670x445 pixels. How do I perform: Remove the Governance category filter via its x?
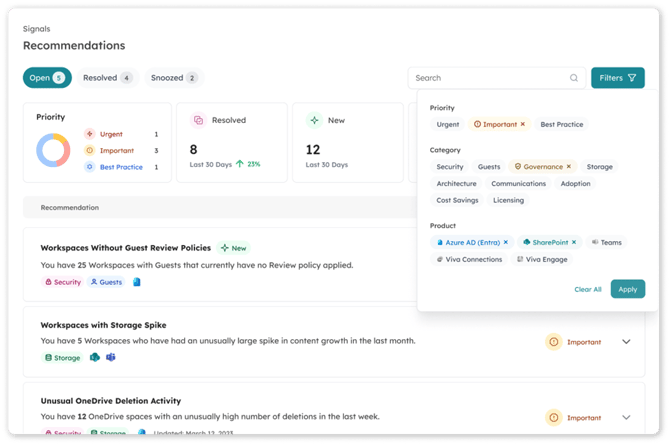click(569, 167)
